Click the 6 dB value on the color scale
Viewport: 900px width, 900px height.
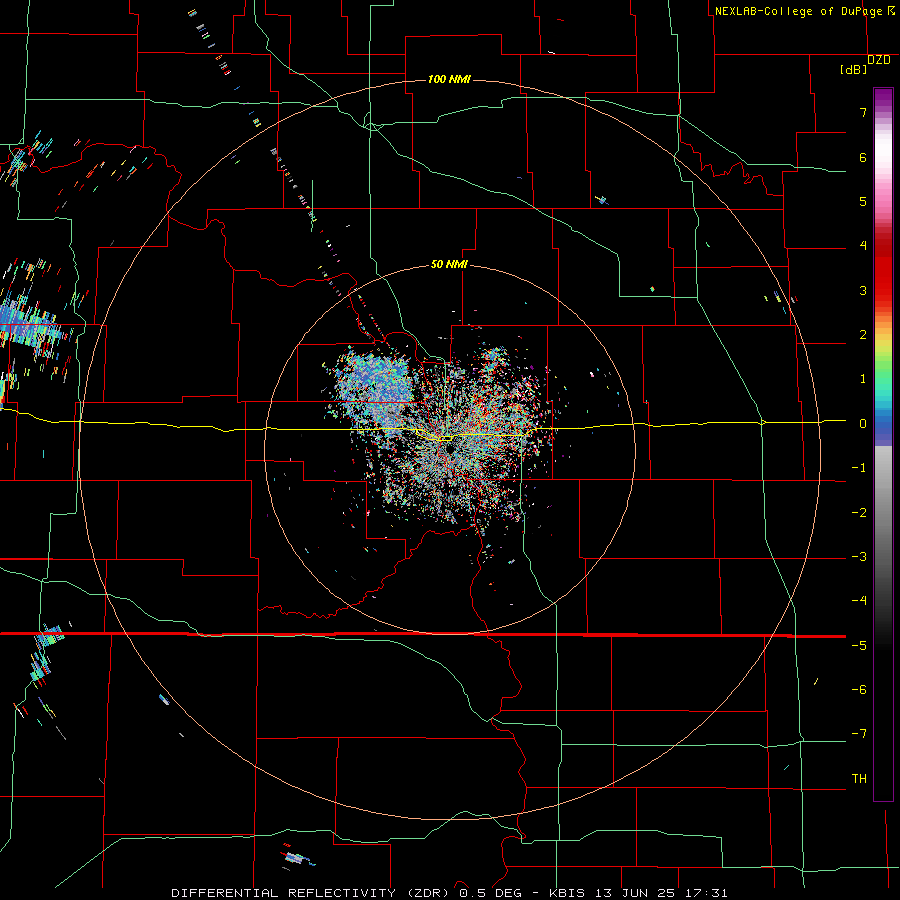click(863, 157)
